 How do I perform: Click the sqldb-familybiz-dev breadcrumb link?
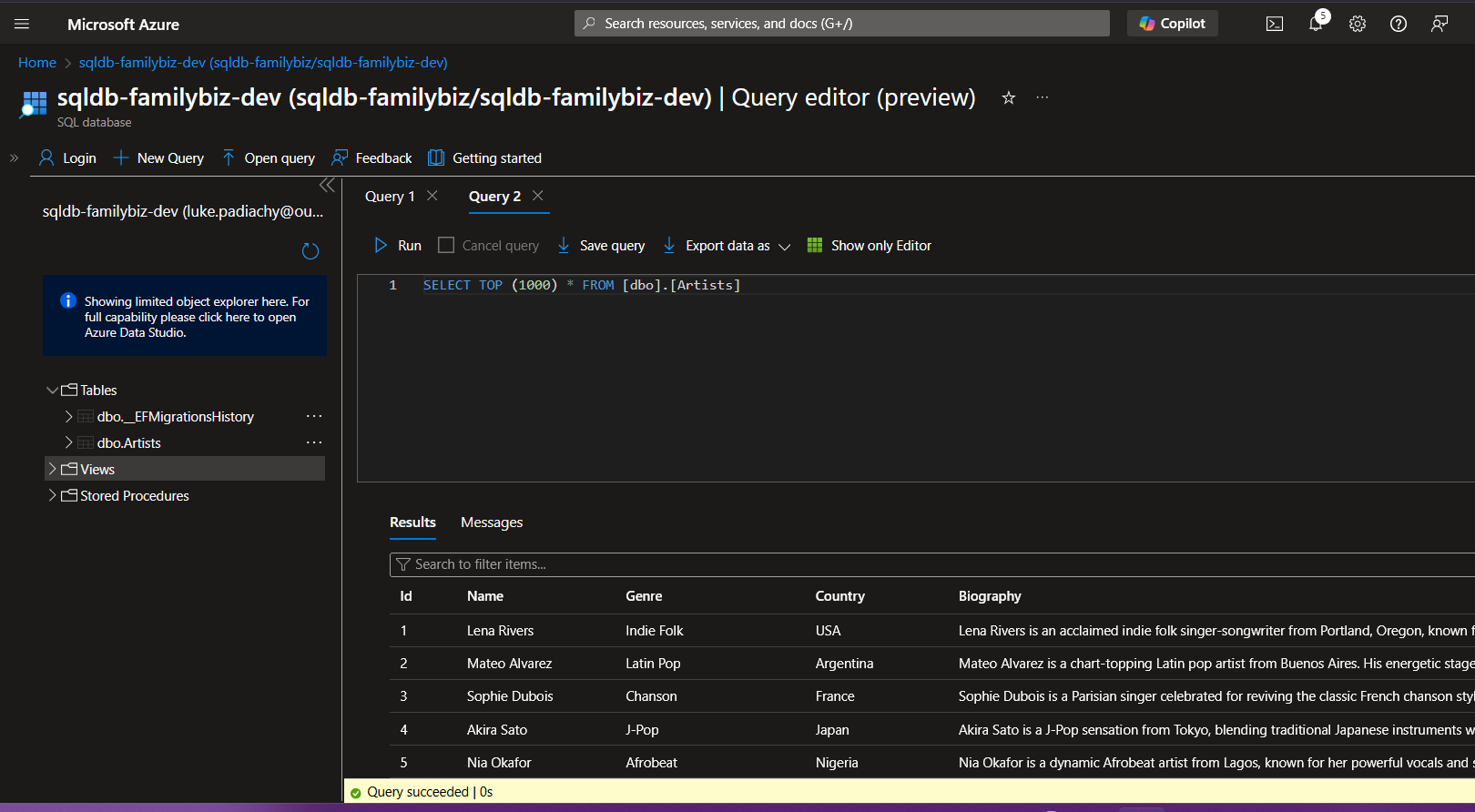coord(263,63)
